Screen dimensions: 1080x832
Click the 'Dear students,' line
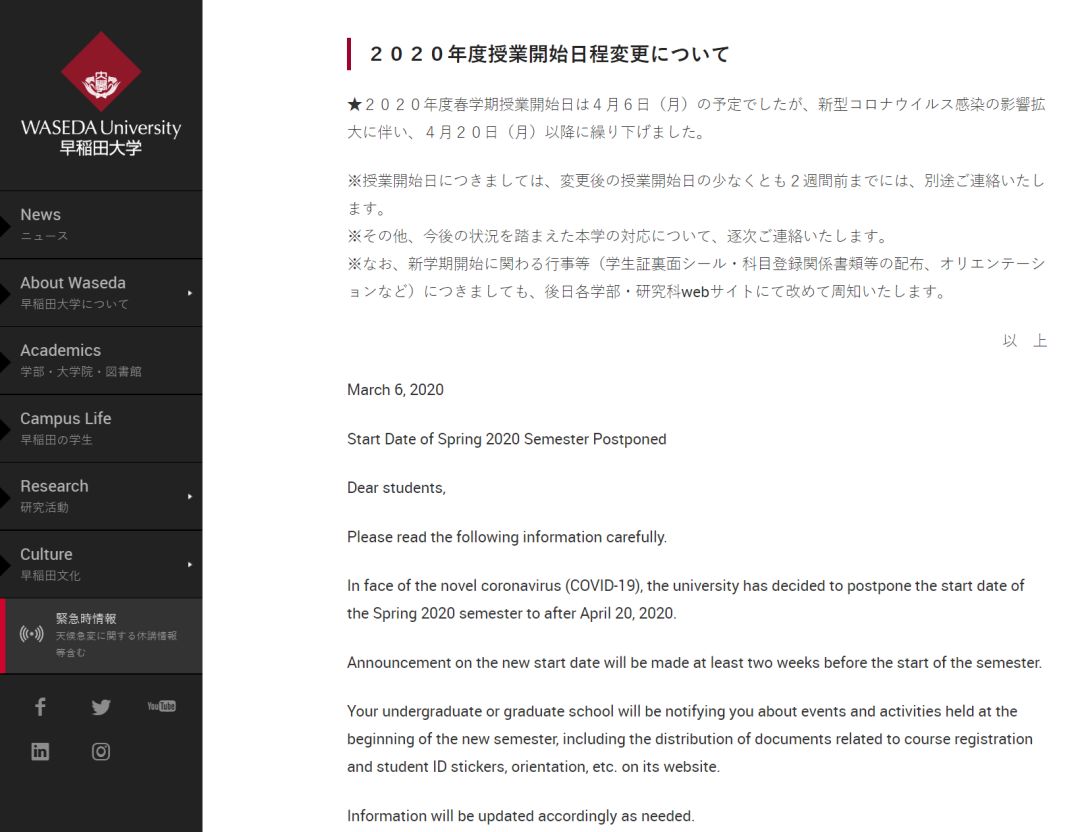(397, 488)
